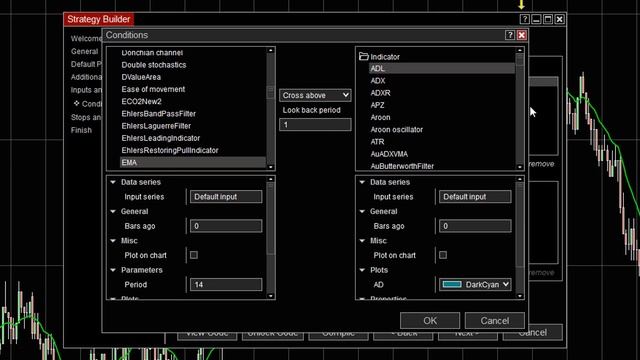Click the Look back period field
640x360 pixels.
click(x=315, y=124)
